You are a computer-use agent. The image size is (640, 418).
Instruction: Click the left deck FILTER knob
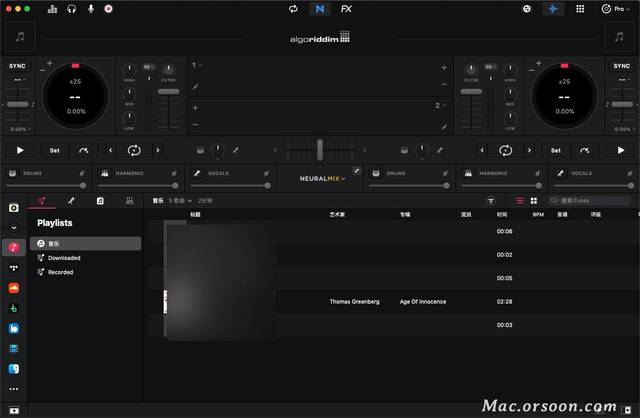point(168,70)
